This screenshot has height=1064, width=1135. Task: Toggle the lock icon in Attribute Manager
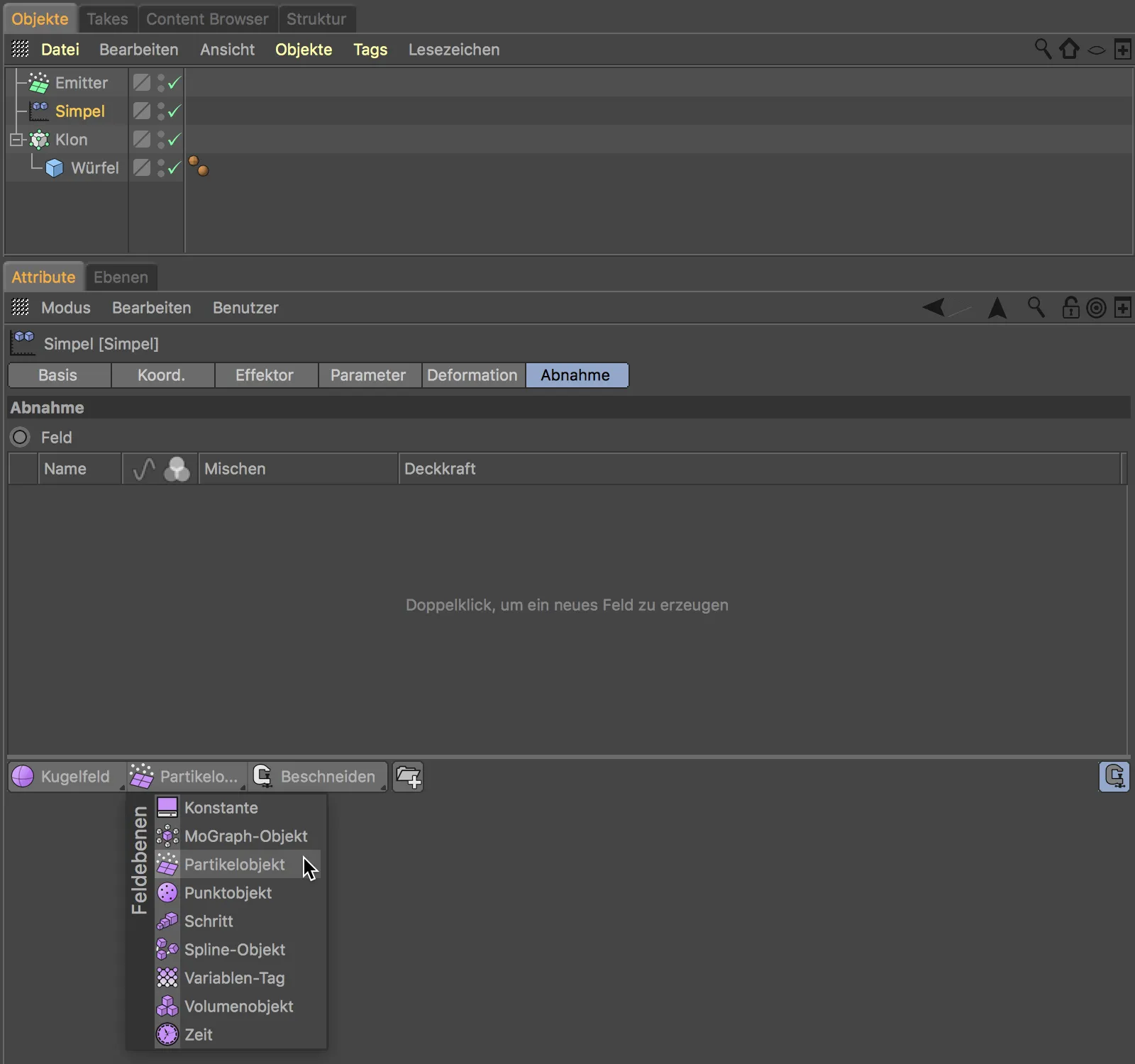1070,307
